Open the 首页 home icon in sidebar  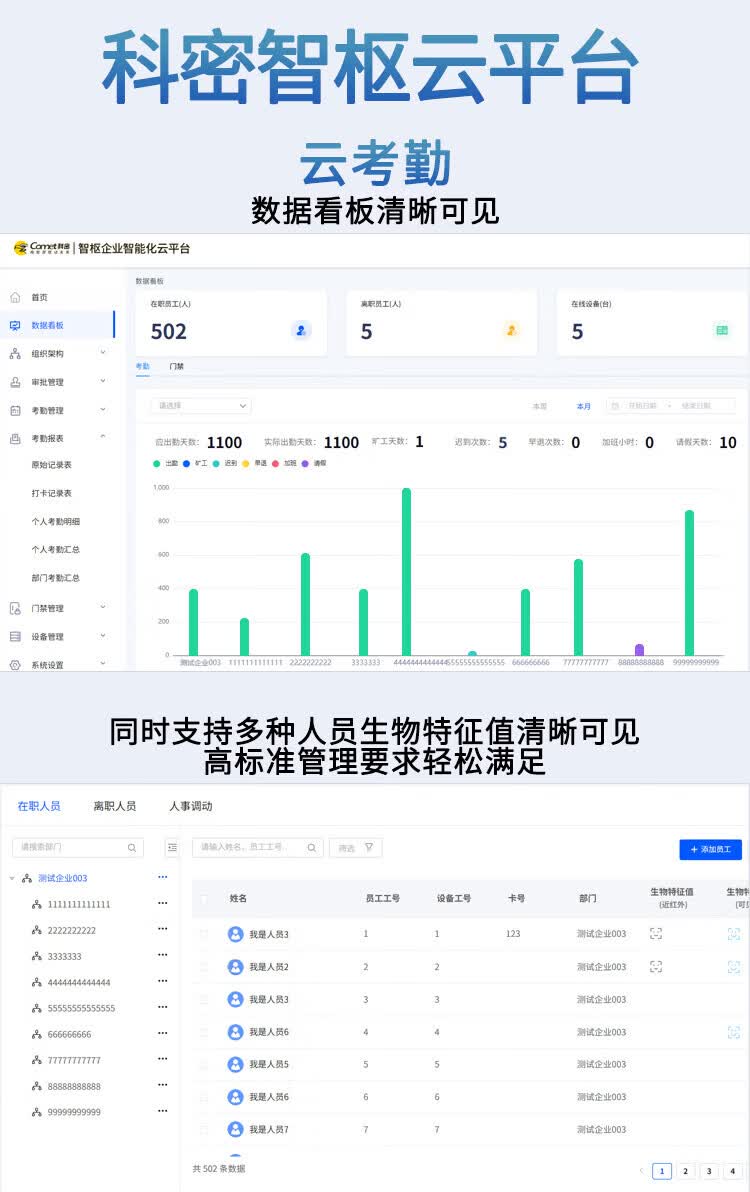15,297
